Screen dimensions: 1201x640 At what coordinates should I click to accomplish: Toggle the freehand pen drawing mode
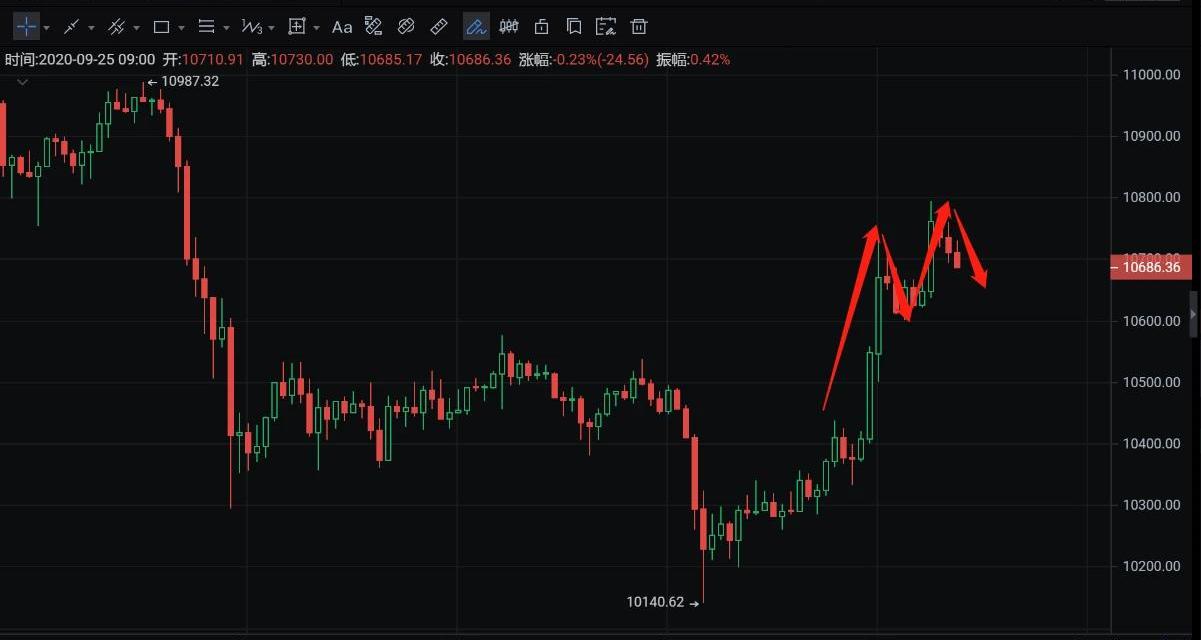click(476, 26)
